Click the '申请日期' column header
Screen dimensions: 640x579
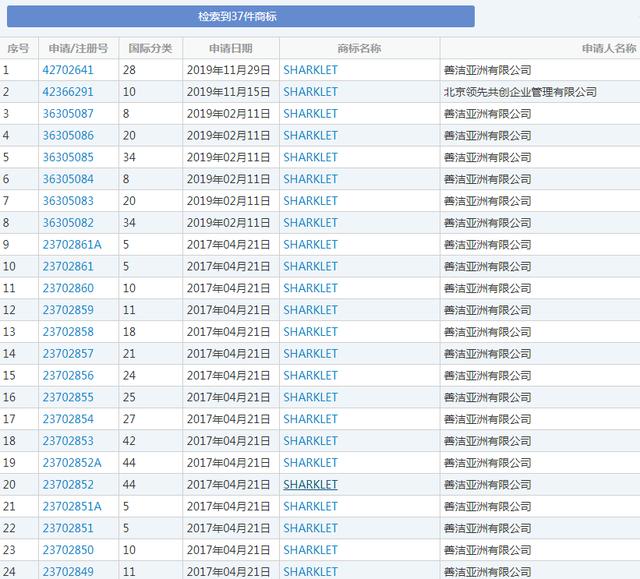pyautogui.click(x=230, y=48)
